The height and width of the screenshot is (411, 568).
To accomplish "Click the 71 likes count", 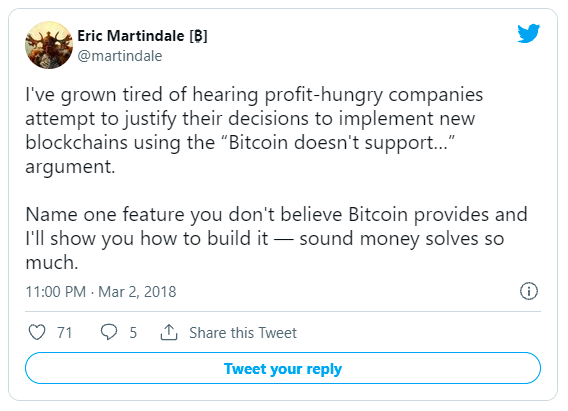I will point(64,333).
